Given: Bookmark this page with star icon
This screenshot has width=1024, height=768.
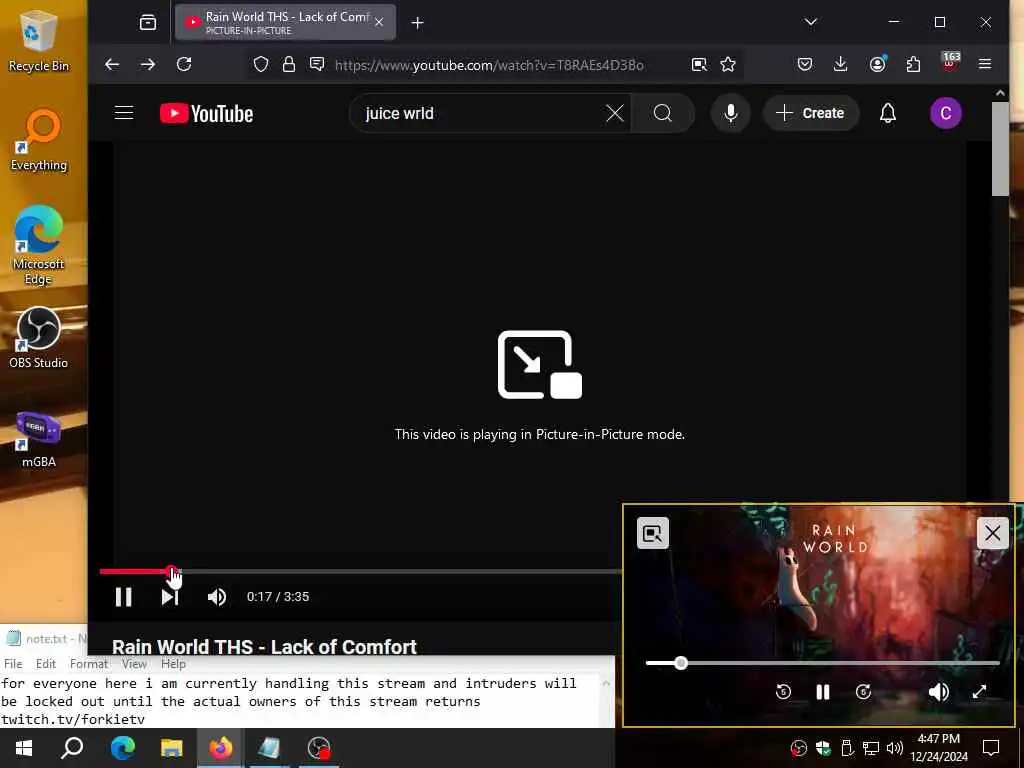Looking at the screenshot, I should (728, 64).
